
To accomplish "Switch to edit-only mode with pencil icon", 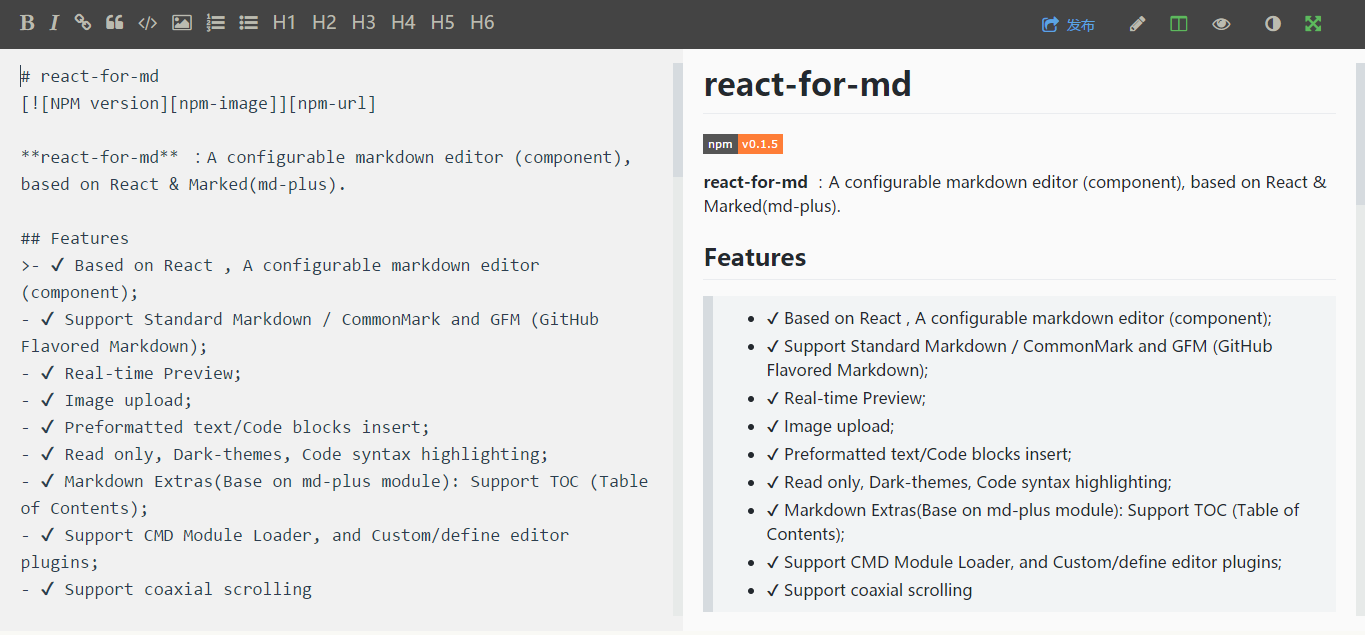I will (x=1137, y=24).
